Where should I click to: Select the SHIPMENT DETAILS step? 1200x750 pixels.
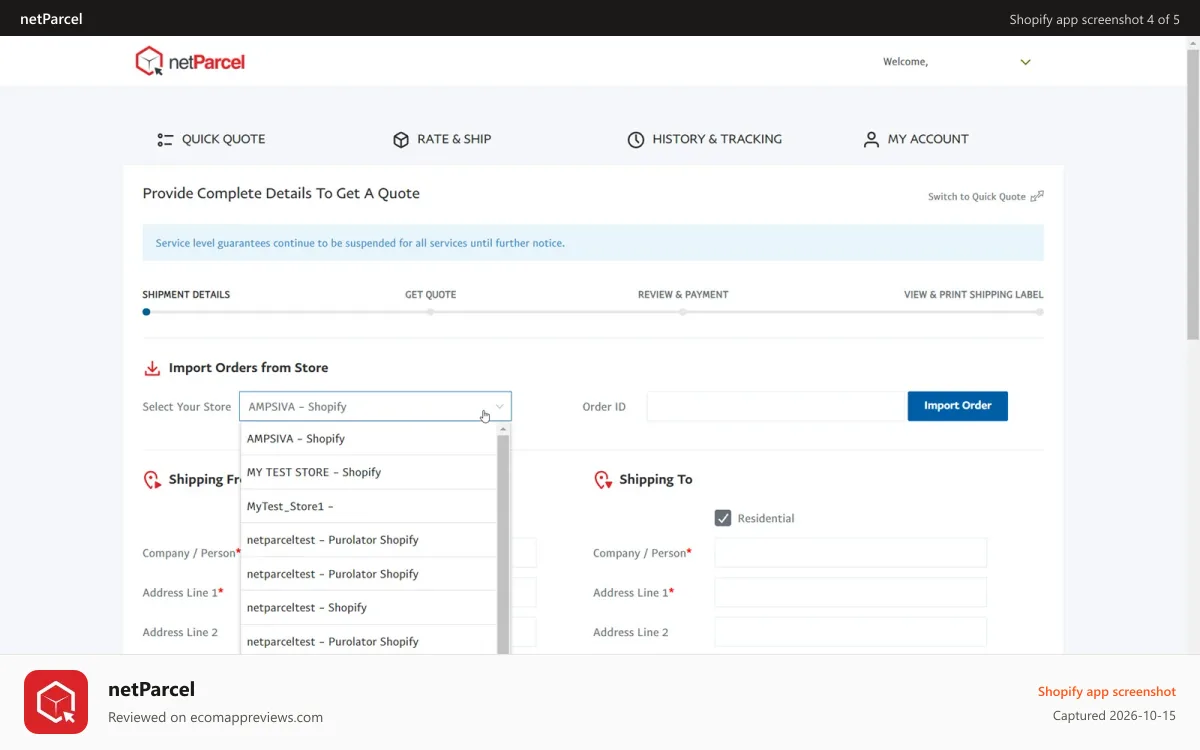(186, 295)
